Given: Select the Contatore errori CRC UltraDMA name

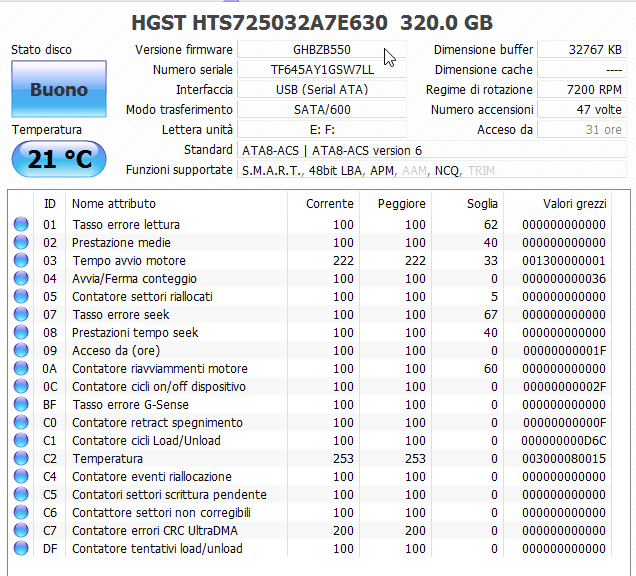Looking at the screenshot, I should [155, 531].
